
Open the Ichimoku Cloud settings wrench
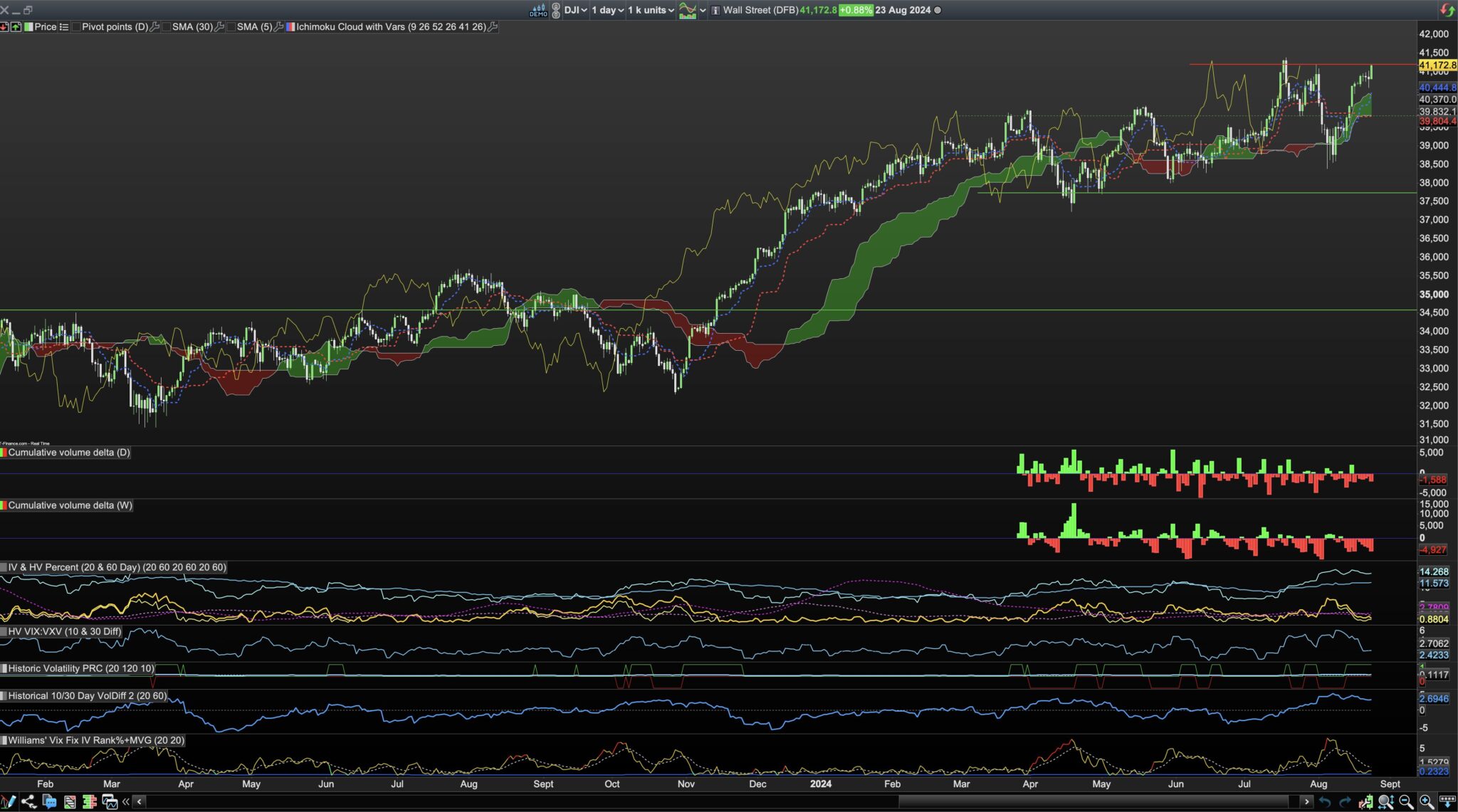click(x=493, y=27)
